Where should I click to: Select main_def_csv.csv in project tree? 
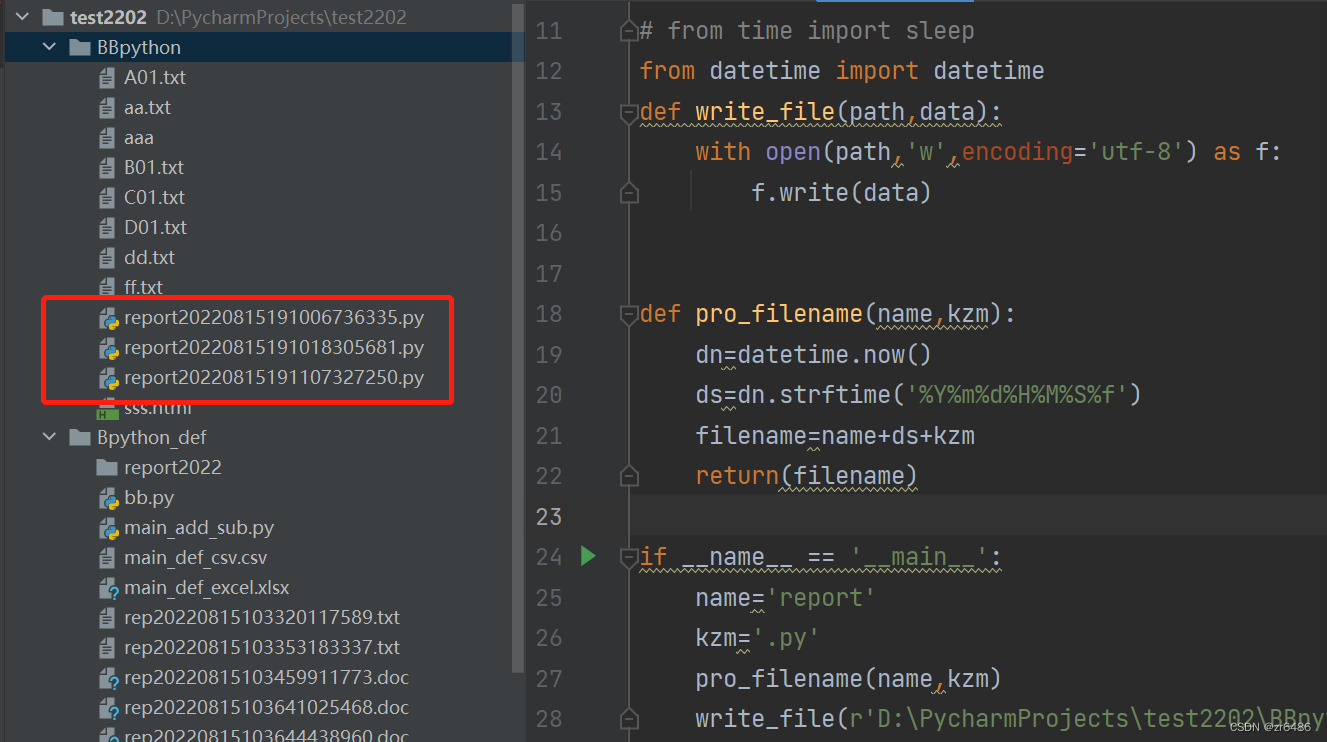click(x=196, y=557)
